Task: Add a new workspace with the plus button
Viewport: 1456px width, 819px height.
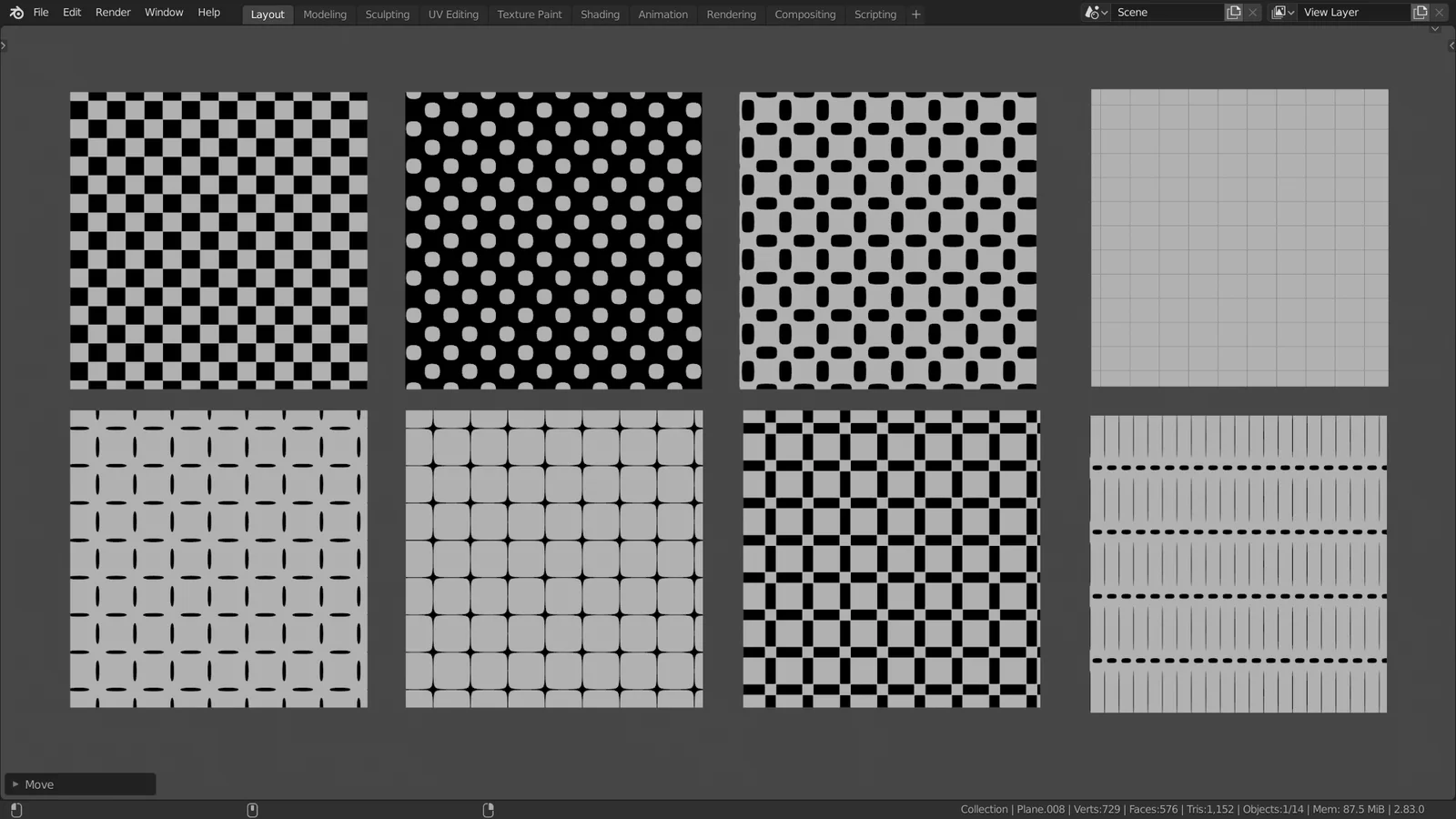Action: (915, 14)
